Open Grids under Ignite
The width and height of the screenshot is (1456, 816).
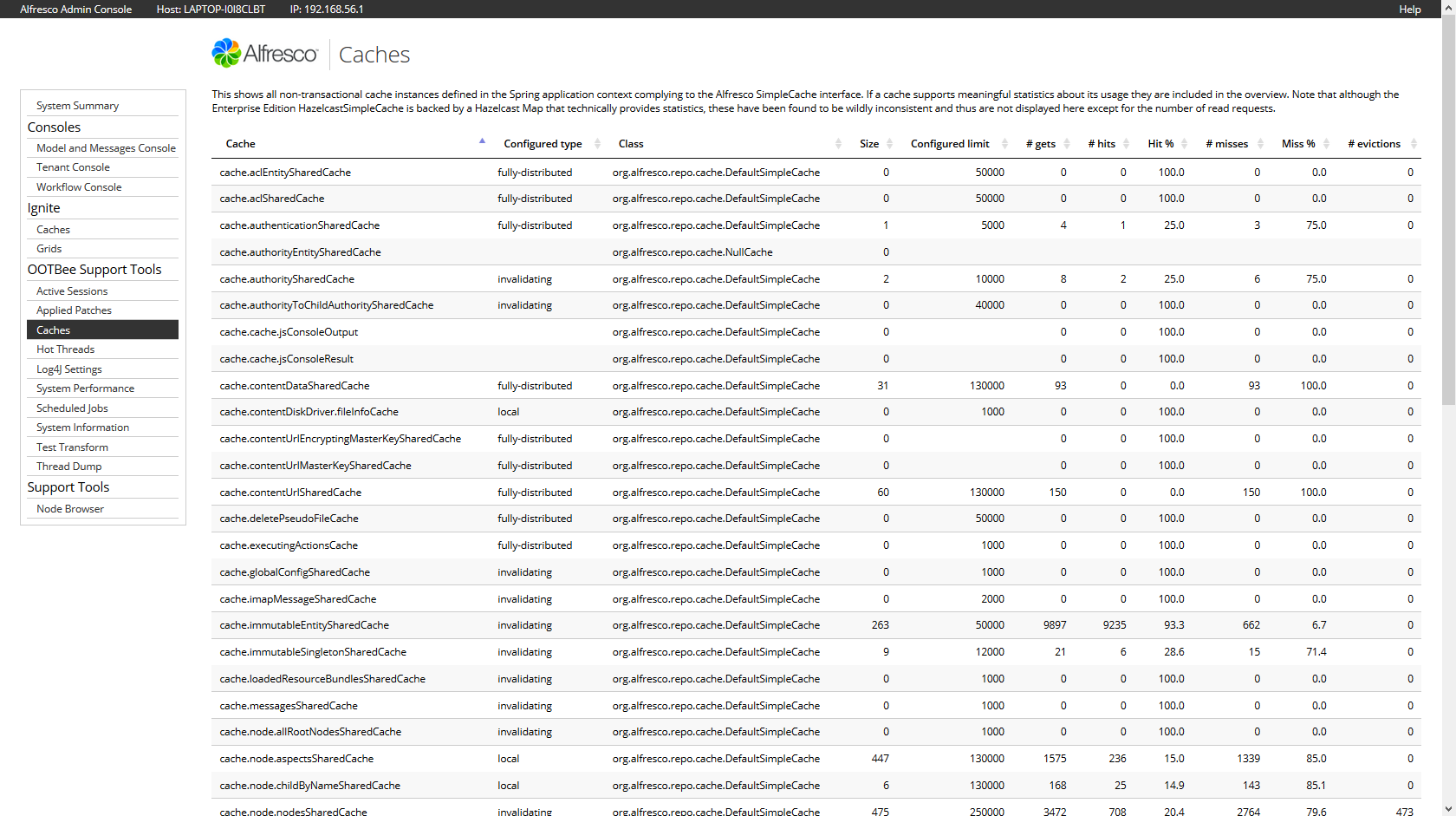click(x=49, y=249)
